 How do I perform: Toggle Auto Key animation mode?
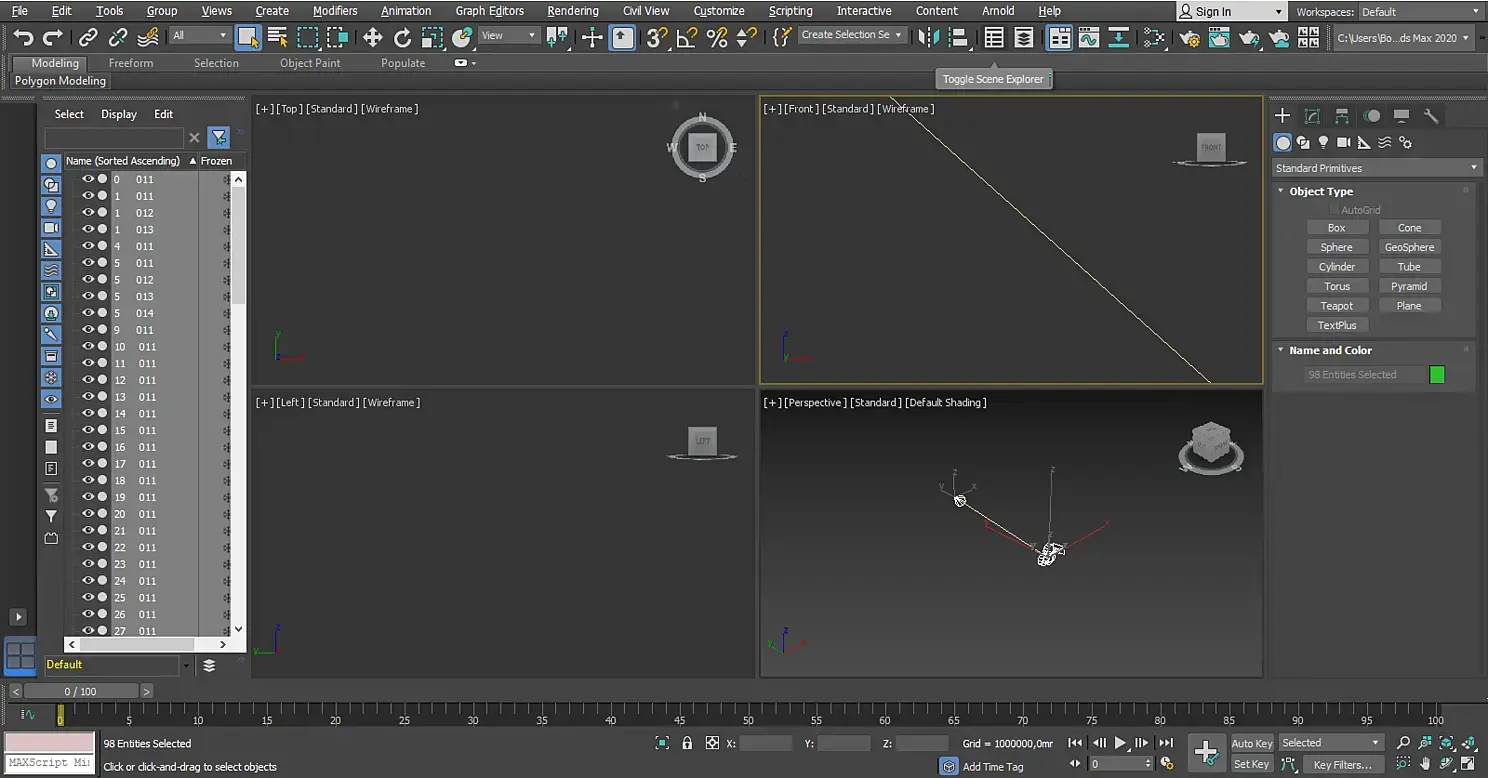pyautogui.click(x=1251, y=743)
